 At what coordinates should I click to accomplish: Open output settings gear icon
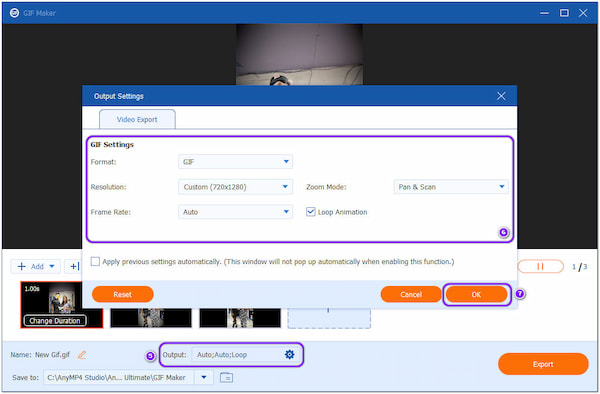coord(289,355)
